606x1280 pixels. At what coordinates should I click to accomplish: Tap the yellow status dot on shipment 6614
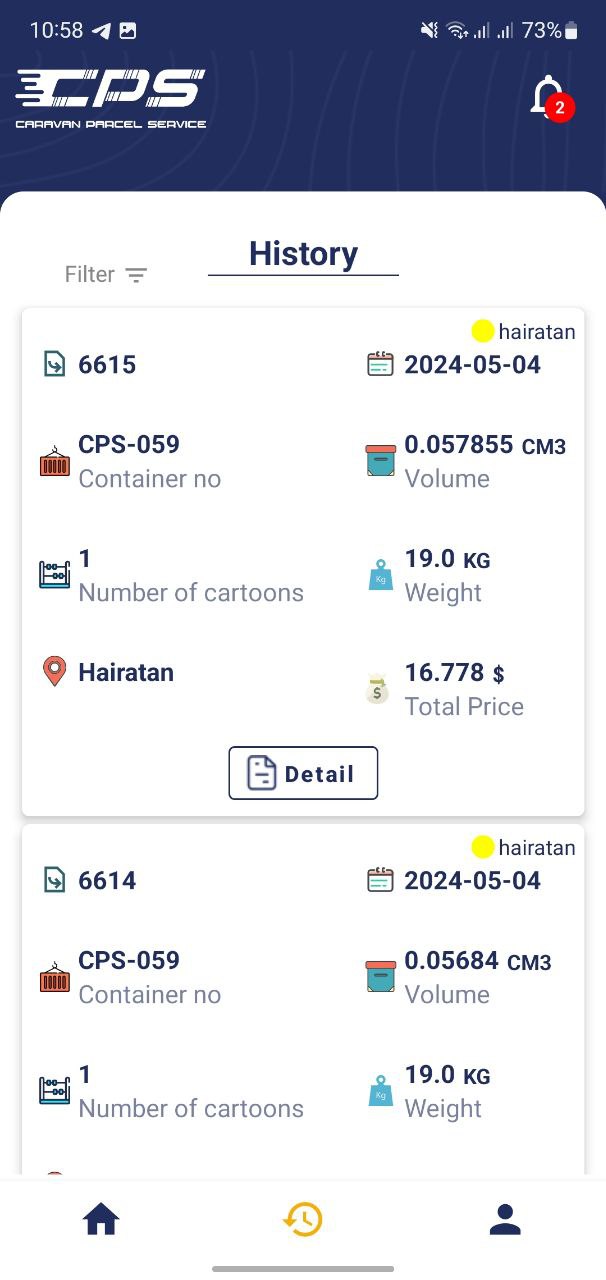(x=483, y=848)
